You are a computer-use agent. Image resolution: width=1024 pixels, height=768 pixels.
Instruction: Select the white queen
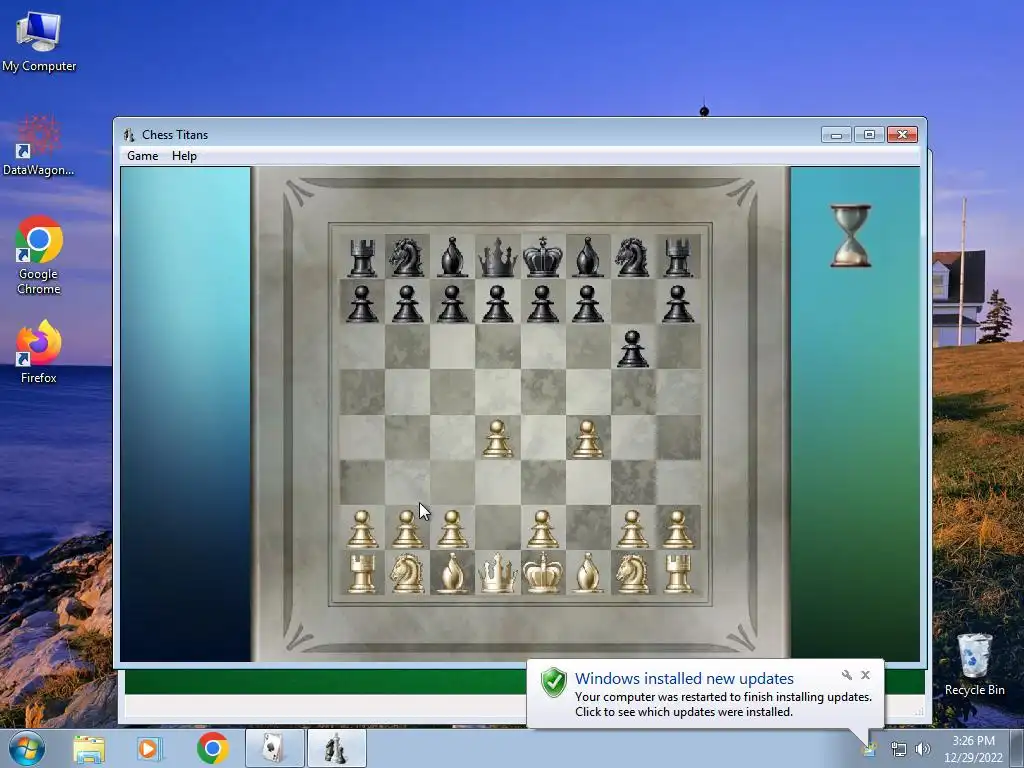[498, 573]
